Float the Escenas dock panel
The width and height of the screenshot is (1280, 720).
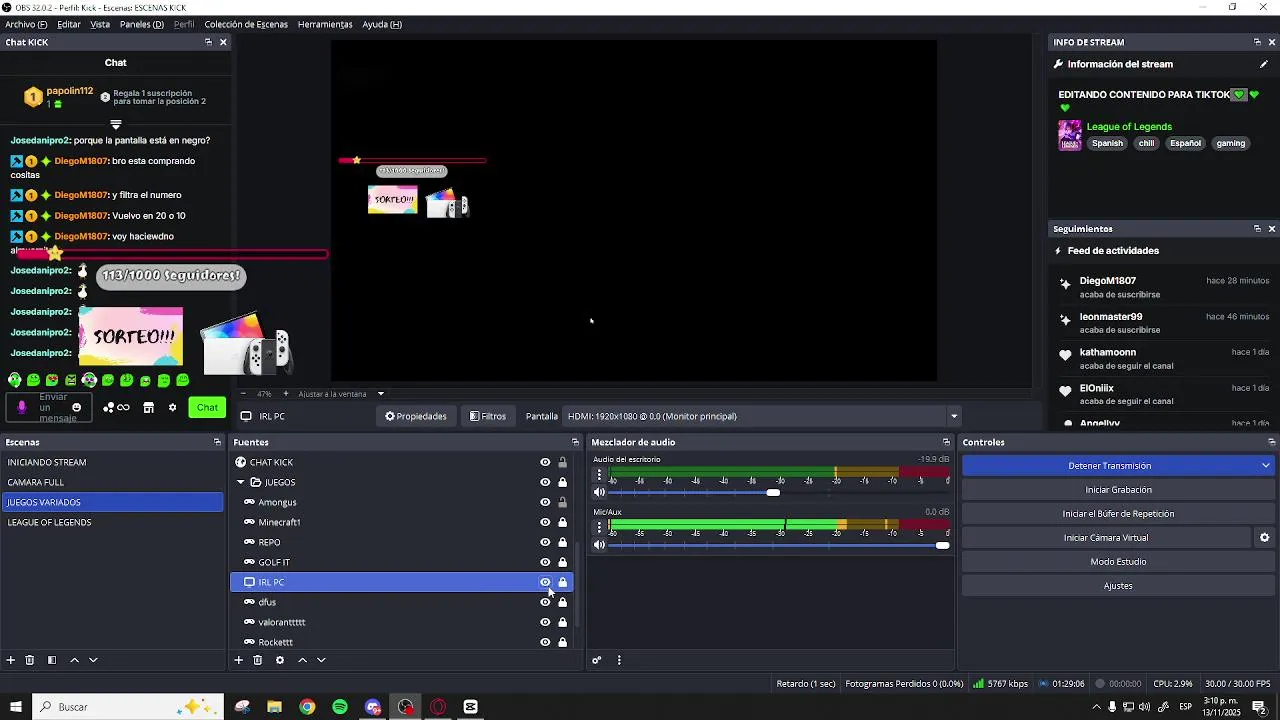(217, 442)
